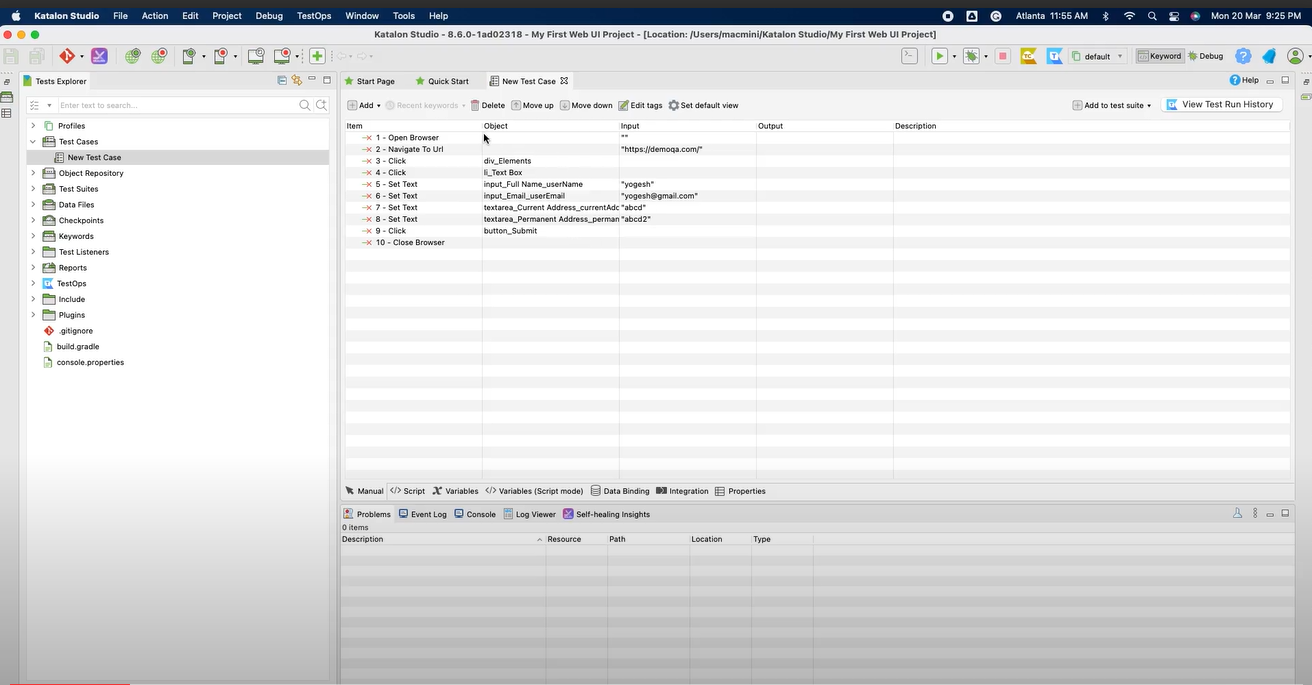Click View Test Run History button
The height and width of the screenshot is (685, 1312).
1221,104
